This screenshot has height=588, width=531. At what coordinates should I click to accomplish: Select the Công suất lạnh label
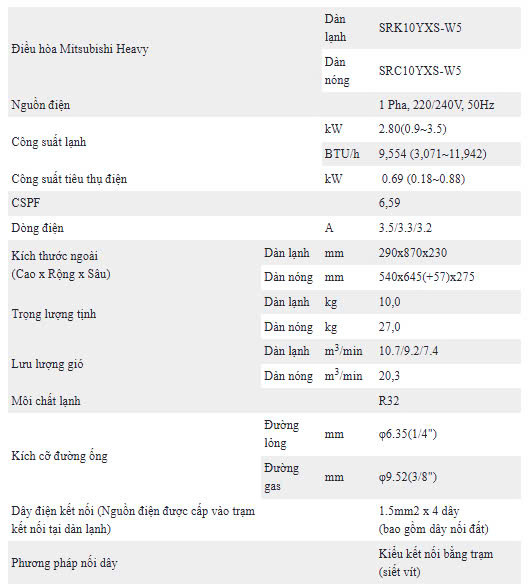pos(49,142)
